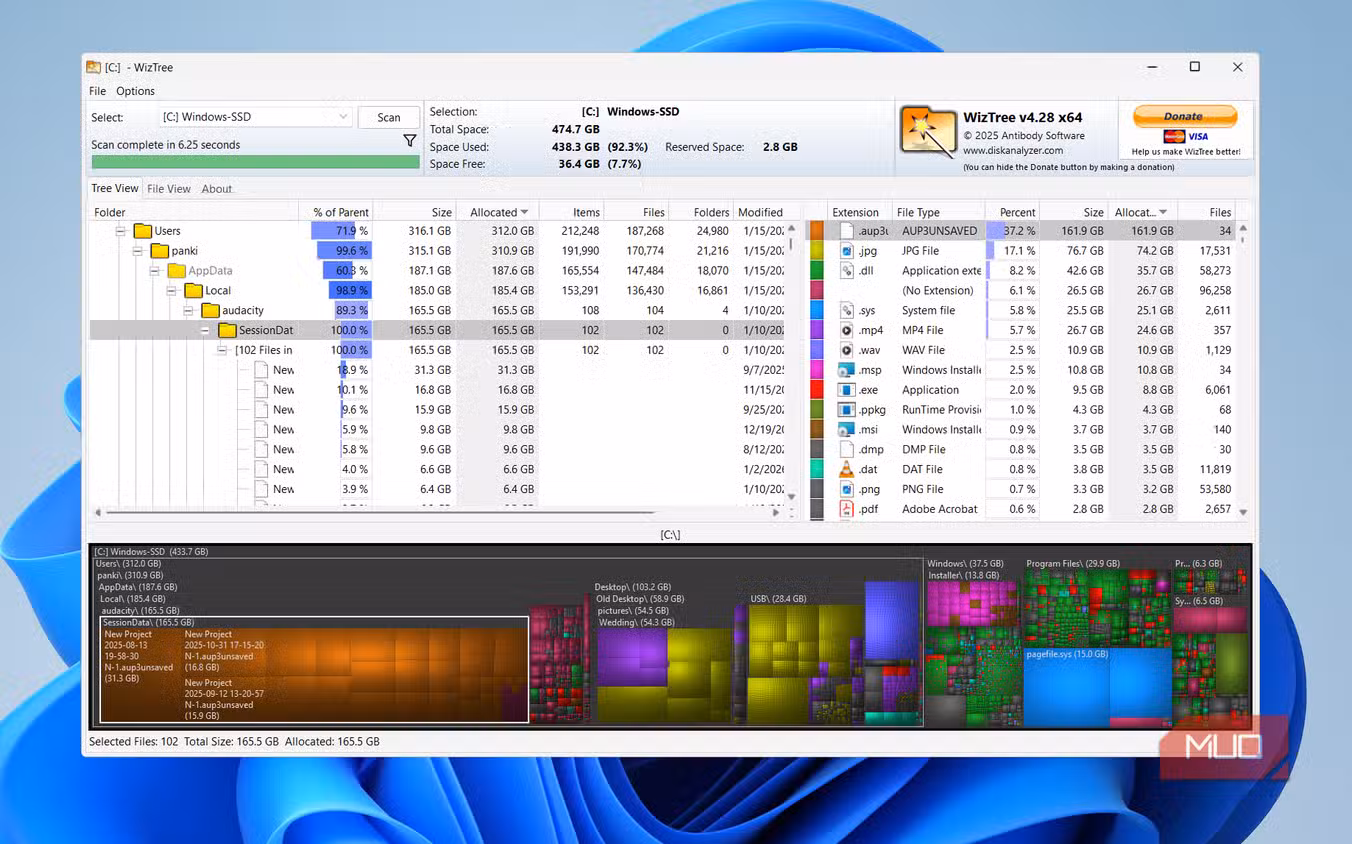Click the Adobe Acrobat .pdf icon
The width and height of the screenshot is (1352, 844).
pyautogui.click(x=846, y=509)
